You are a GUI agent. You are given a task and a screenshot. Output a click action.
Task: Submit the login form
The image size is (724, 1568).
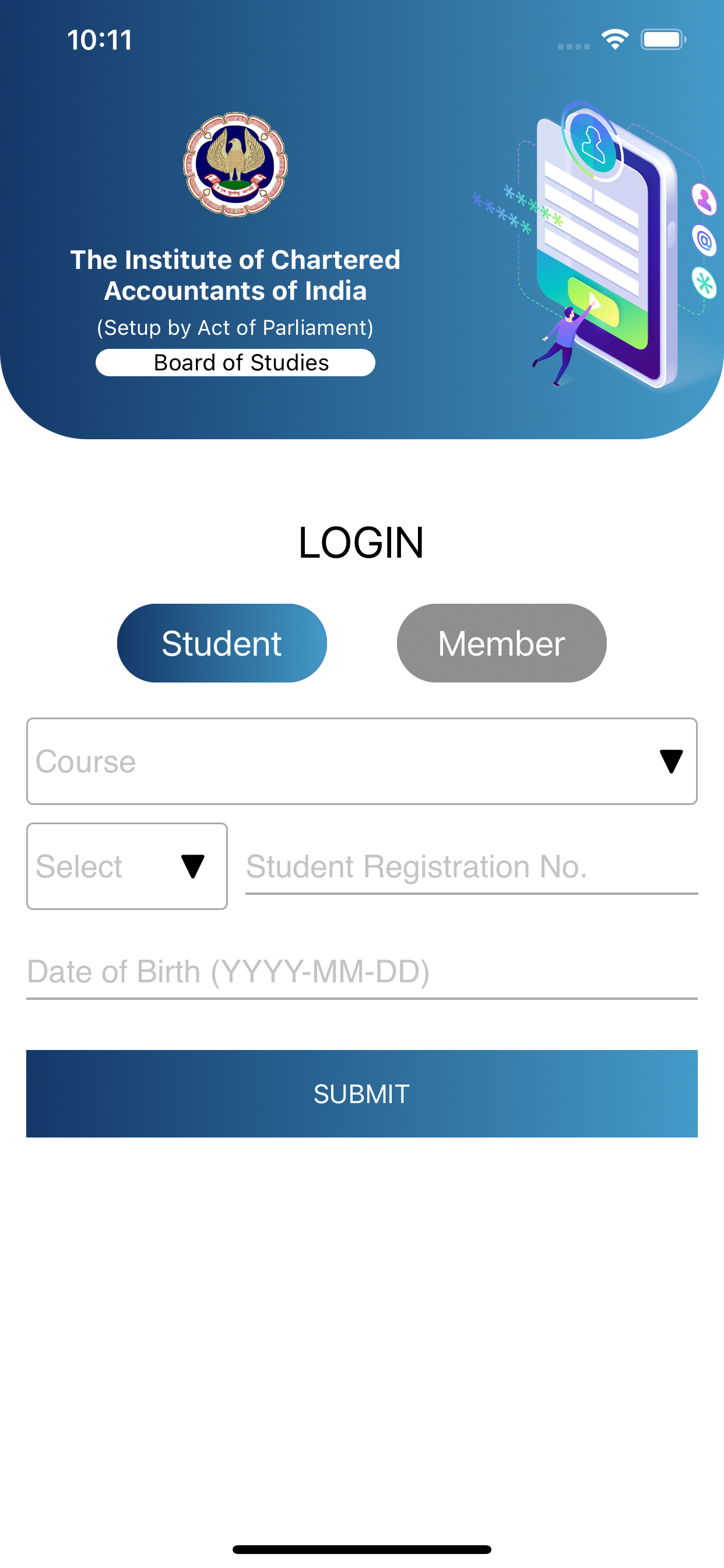[x=362, y=1094]
